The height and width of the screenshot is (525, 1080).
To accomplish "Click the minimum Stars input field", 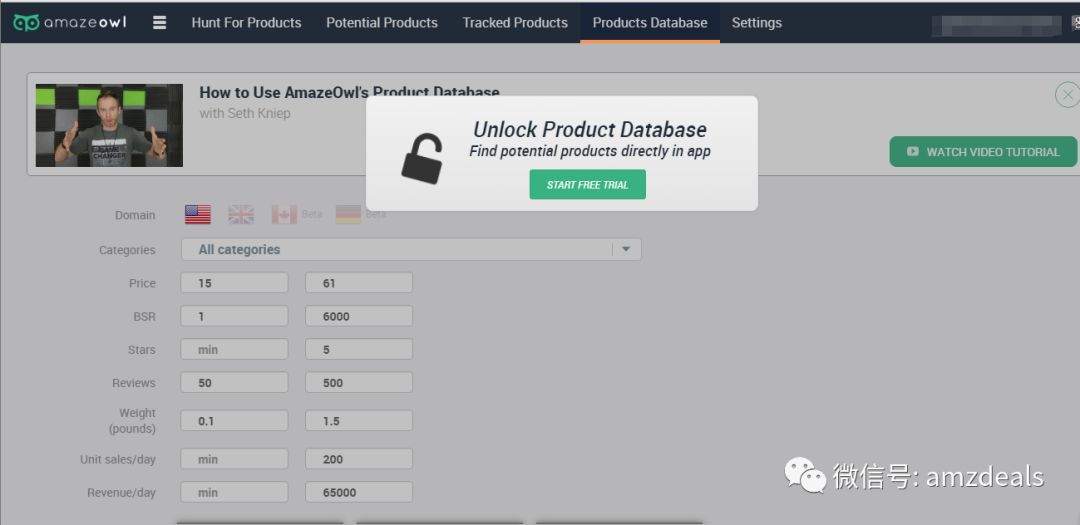I will pos(234,350).
